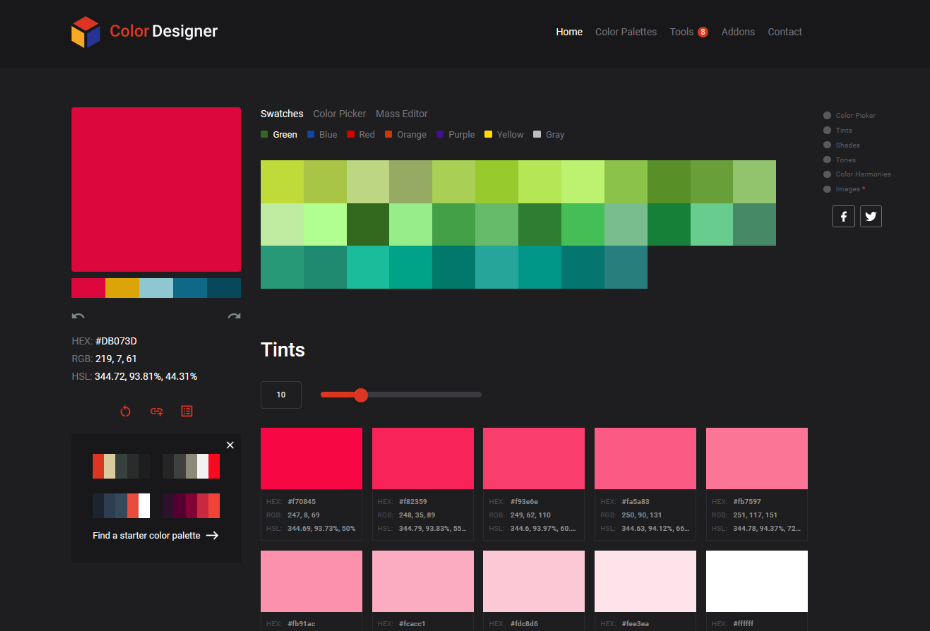The image size is (930, 631).
Task: Navigate to the Color Palettes page
Action: pyautogui.click(x=626, y=31)
